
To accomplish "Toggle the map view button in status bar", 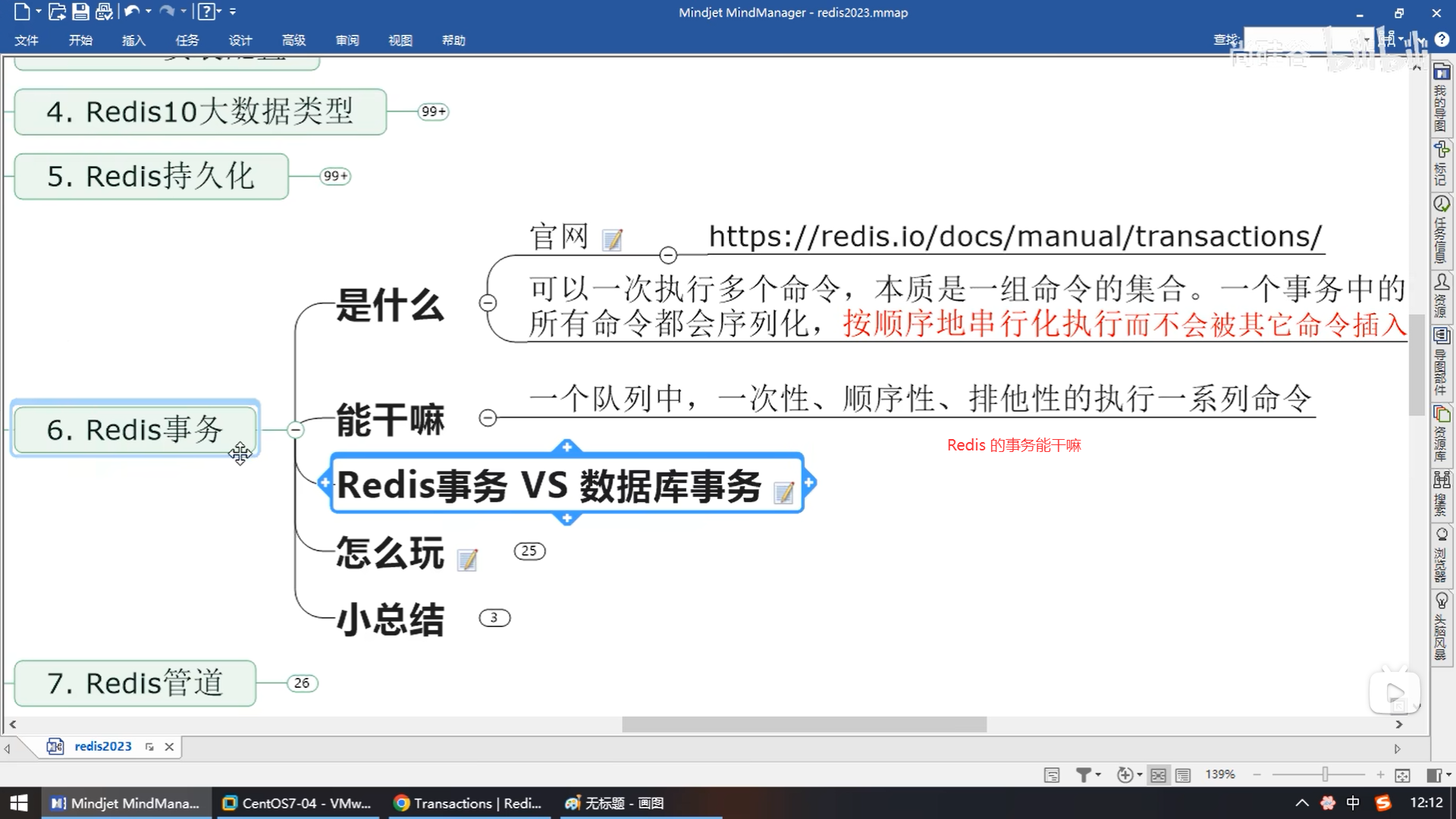I will click(1158, 775).
